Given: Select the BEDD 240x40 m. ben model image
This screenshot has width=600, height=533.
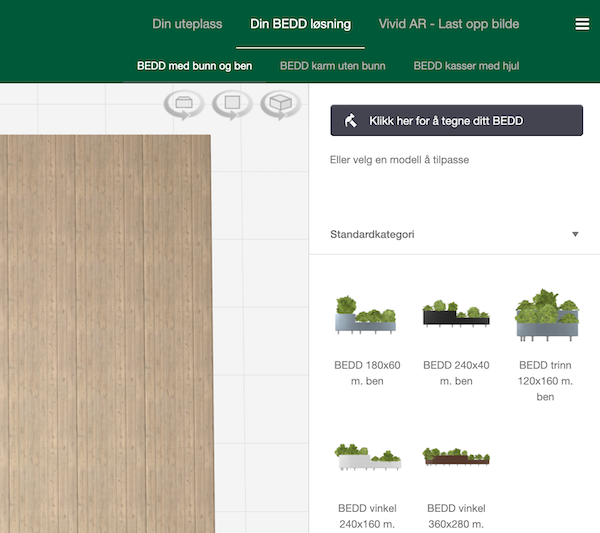Looking at the screenshot, I should coord(456,316).
